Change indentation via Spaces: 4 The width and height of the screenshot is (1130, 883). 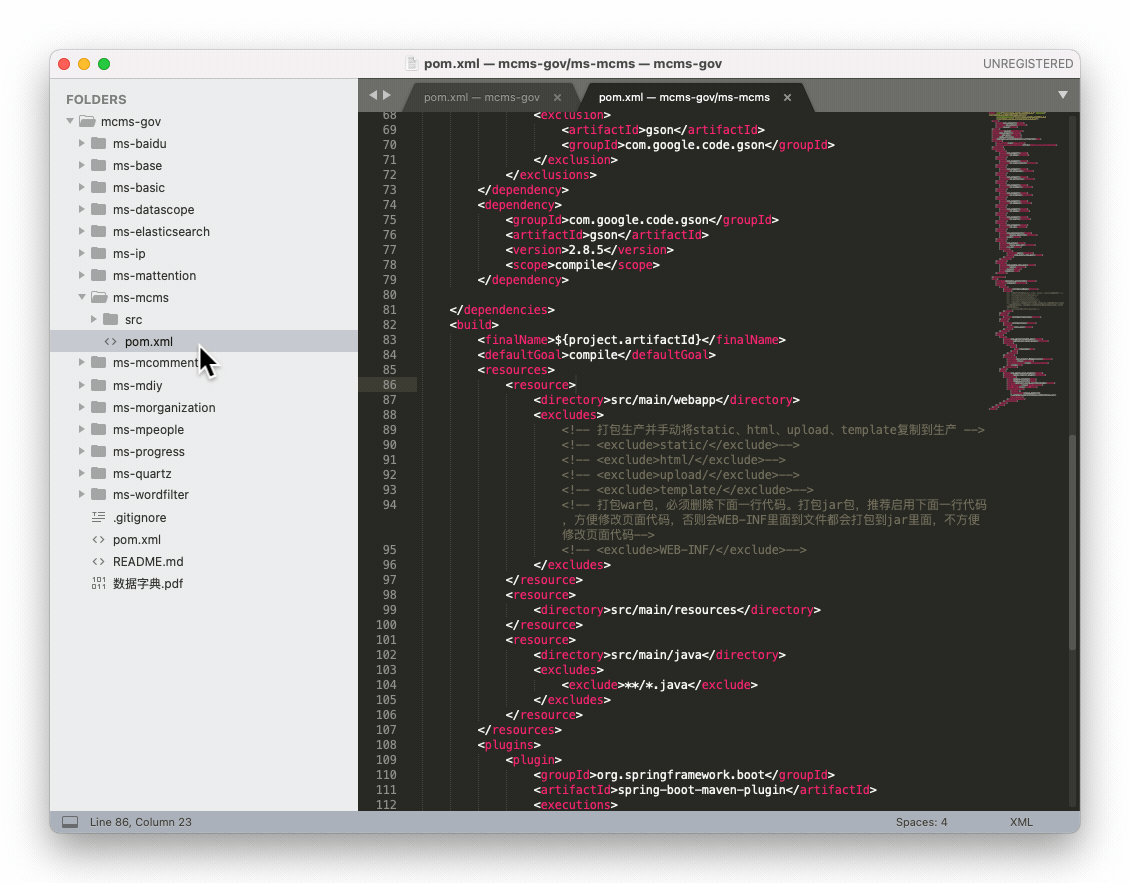click(921, 822)
